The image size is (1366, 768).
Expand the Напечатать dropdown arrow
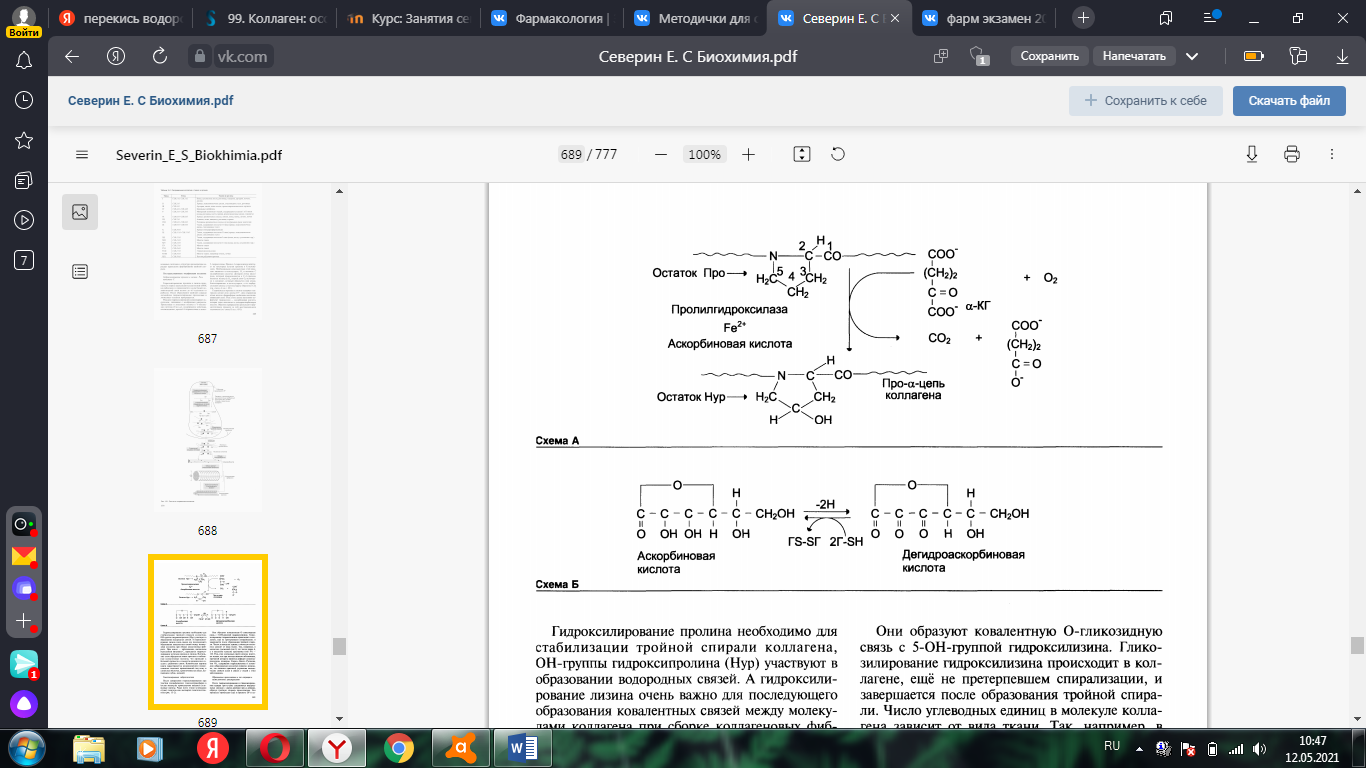pyautogui.click(x=1190, y=56)
